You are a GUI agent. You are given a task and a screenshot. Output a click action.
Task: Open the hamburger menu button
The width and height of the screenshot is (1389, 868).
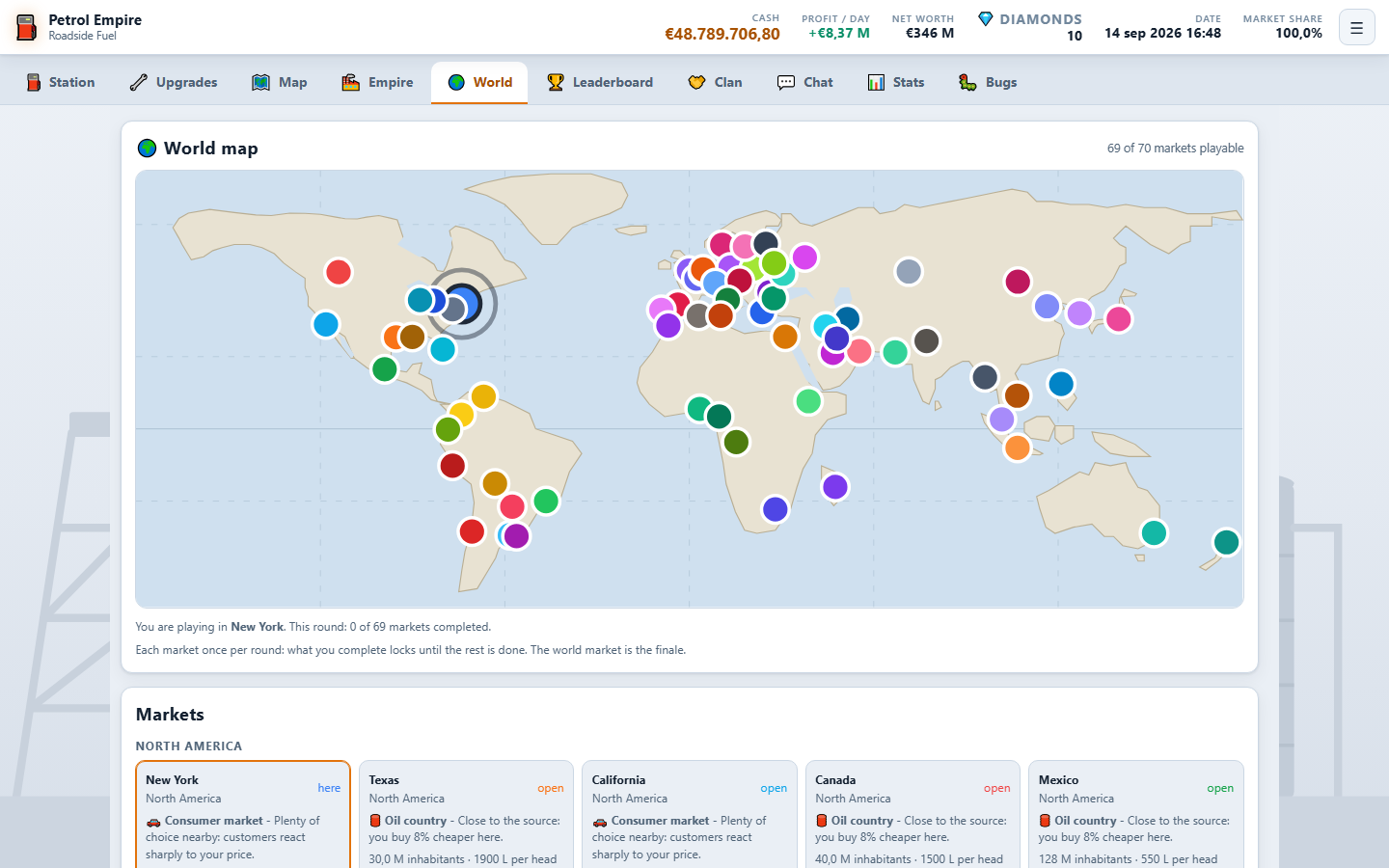coord(1356,28)
